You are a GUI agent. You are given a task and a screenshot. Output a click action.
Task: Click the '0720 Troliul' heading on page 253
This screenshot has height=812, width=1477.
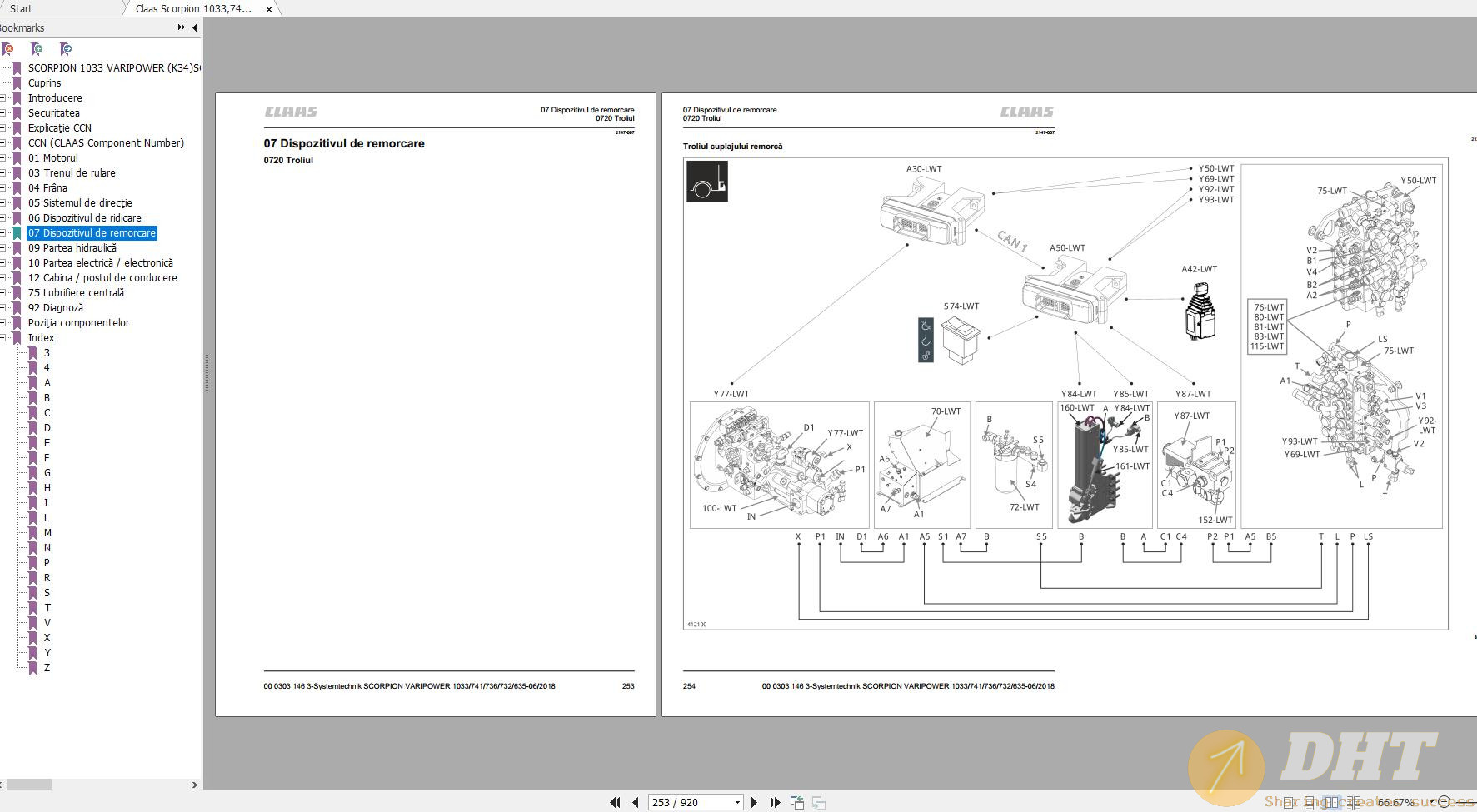click(288, 160)
